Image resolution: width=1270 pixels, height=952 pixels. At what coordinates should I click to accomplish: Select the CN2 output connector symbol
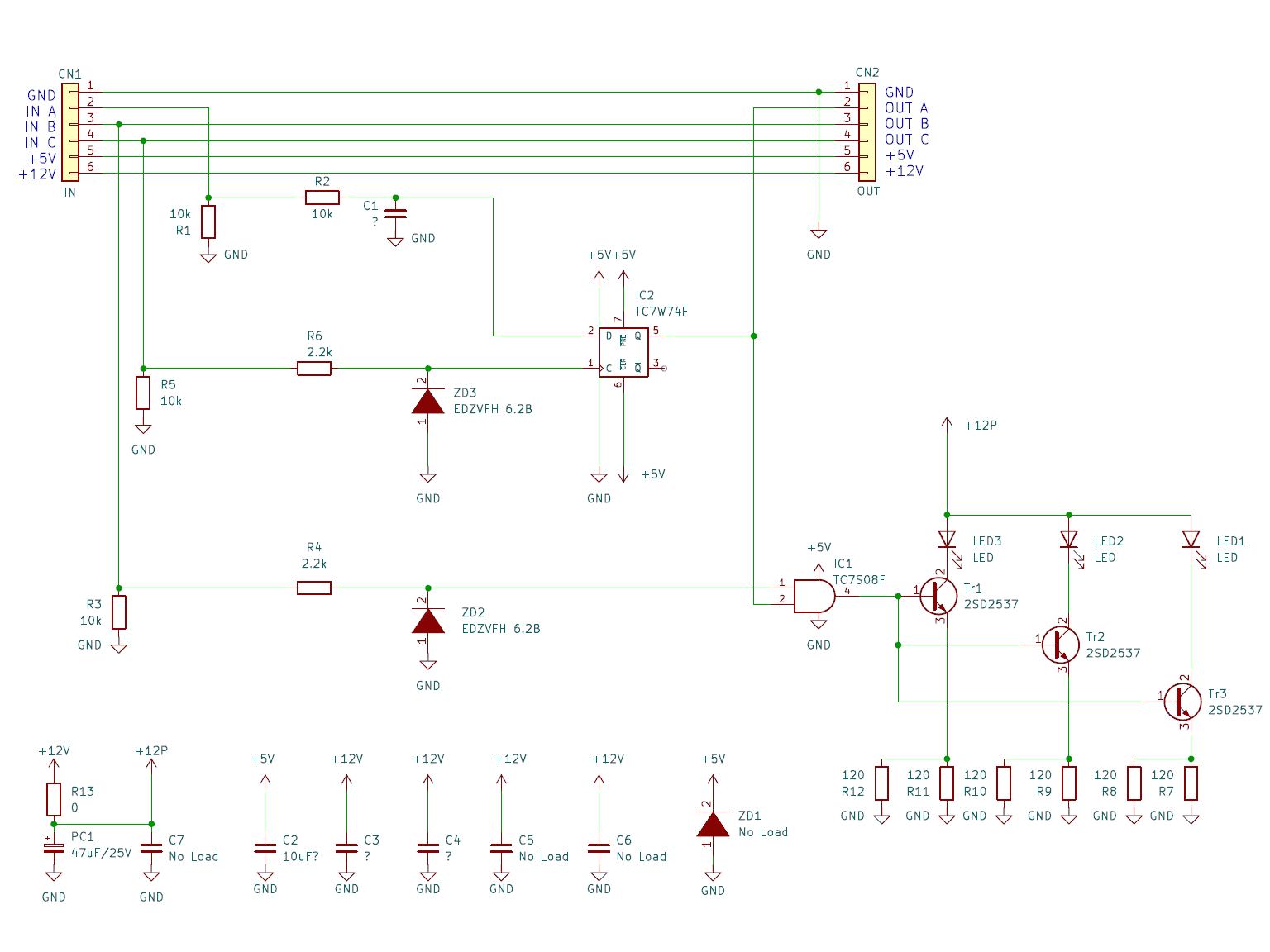867,131
